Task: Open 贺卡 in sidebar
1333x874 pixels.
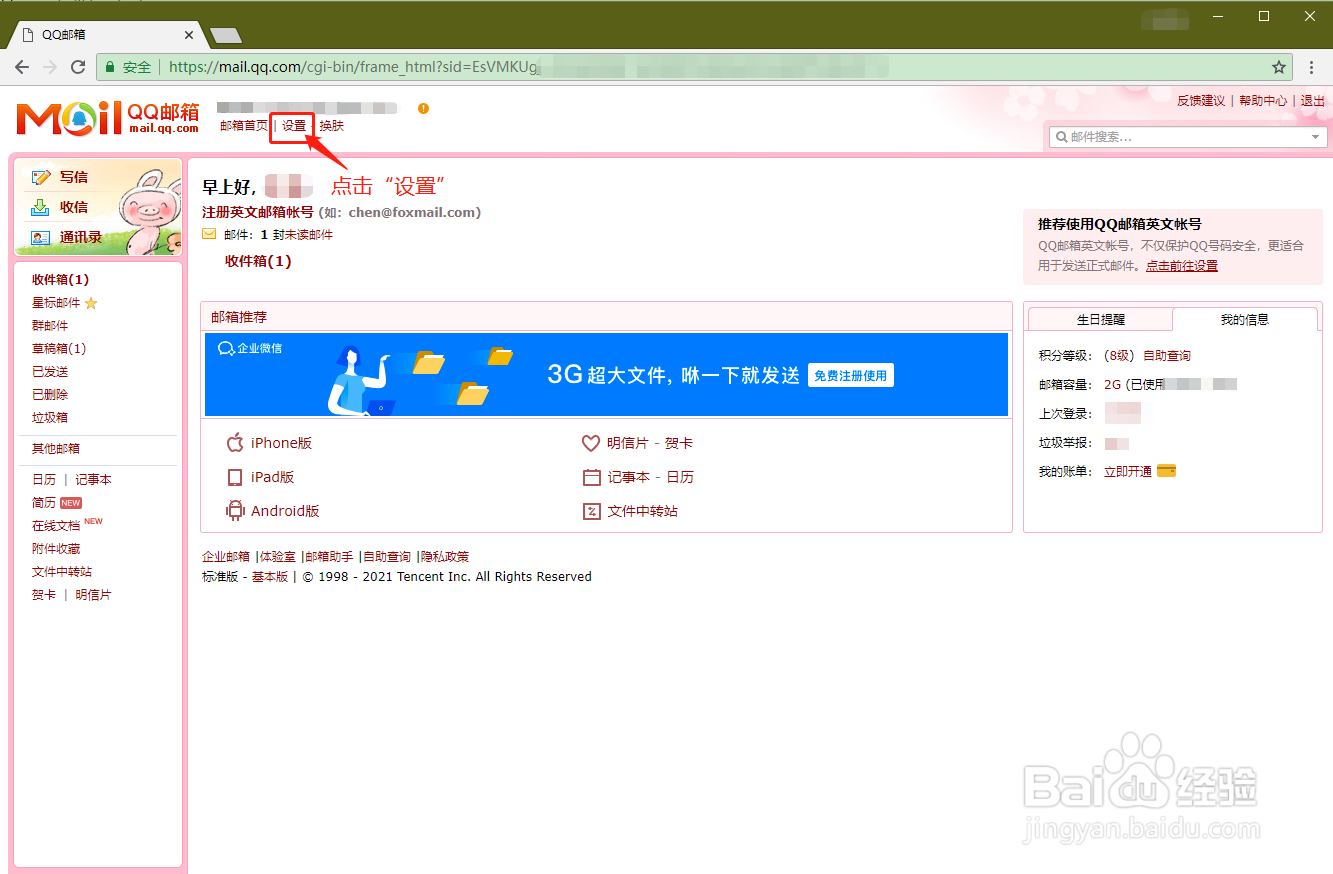Action: (44, 595)
